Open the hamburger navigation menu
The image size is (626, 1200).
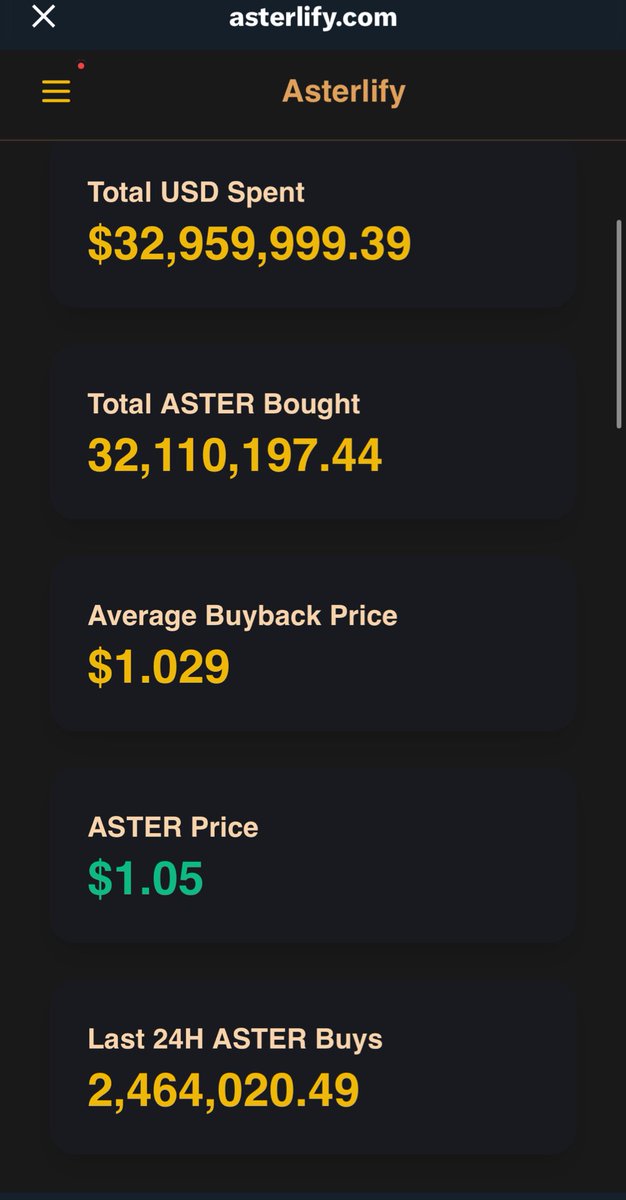(x=56, y=92)
